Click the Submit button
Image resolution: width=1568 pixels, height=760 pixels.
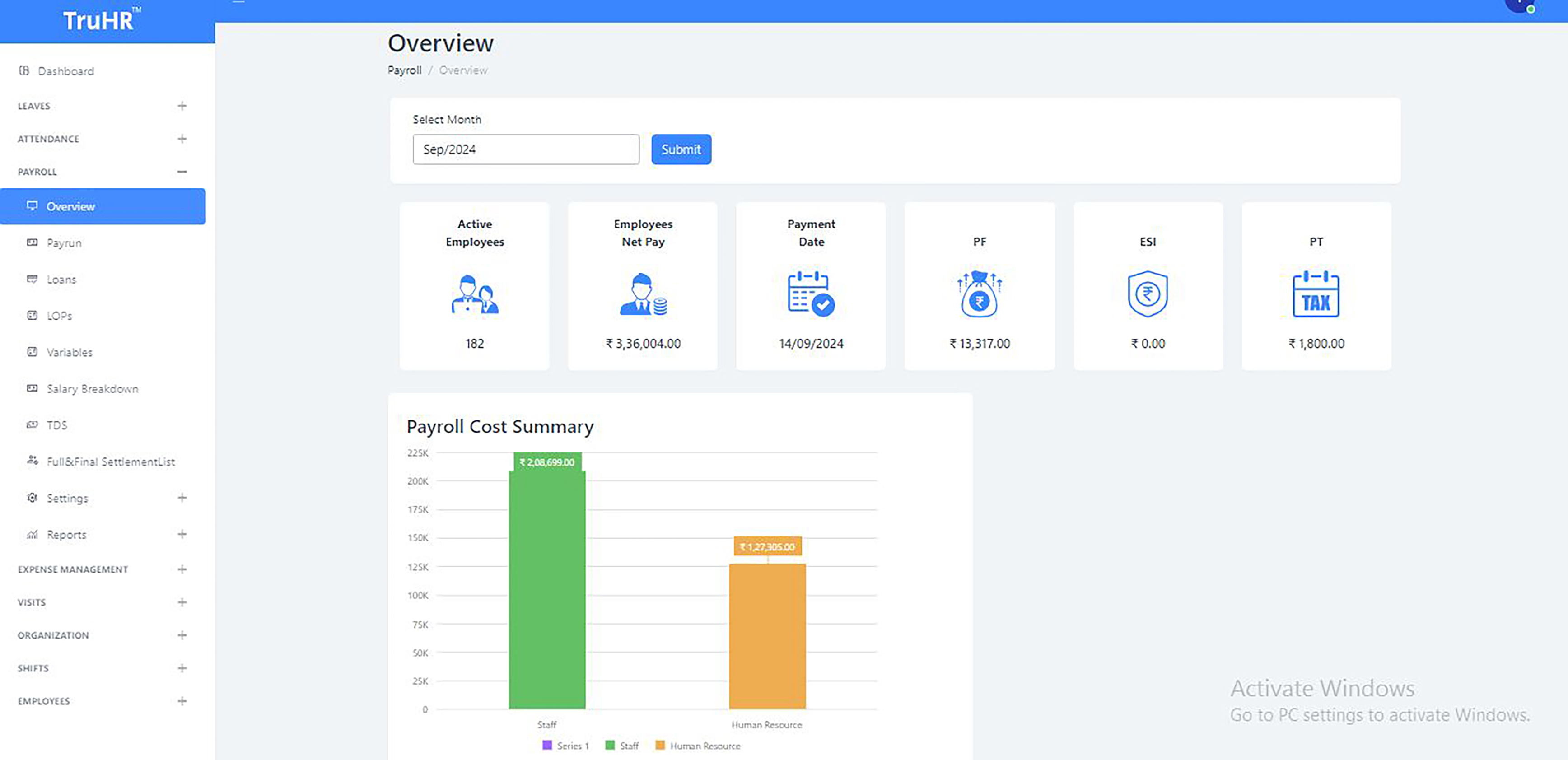[x=681, y=149]
